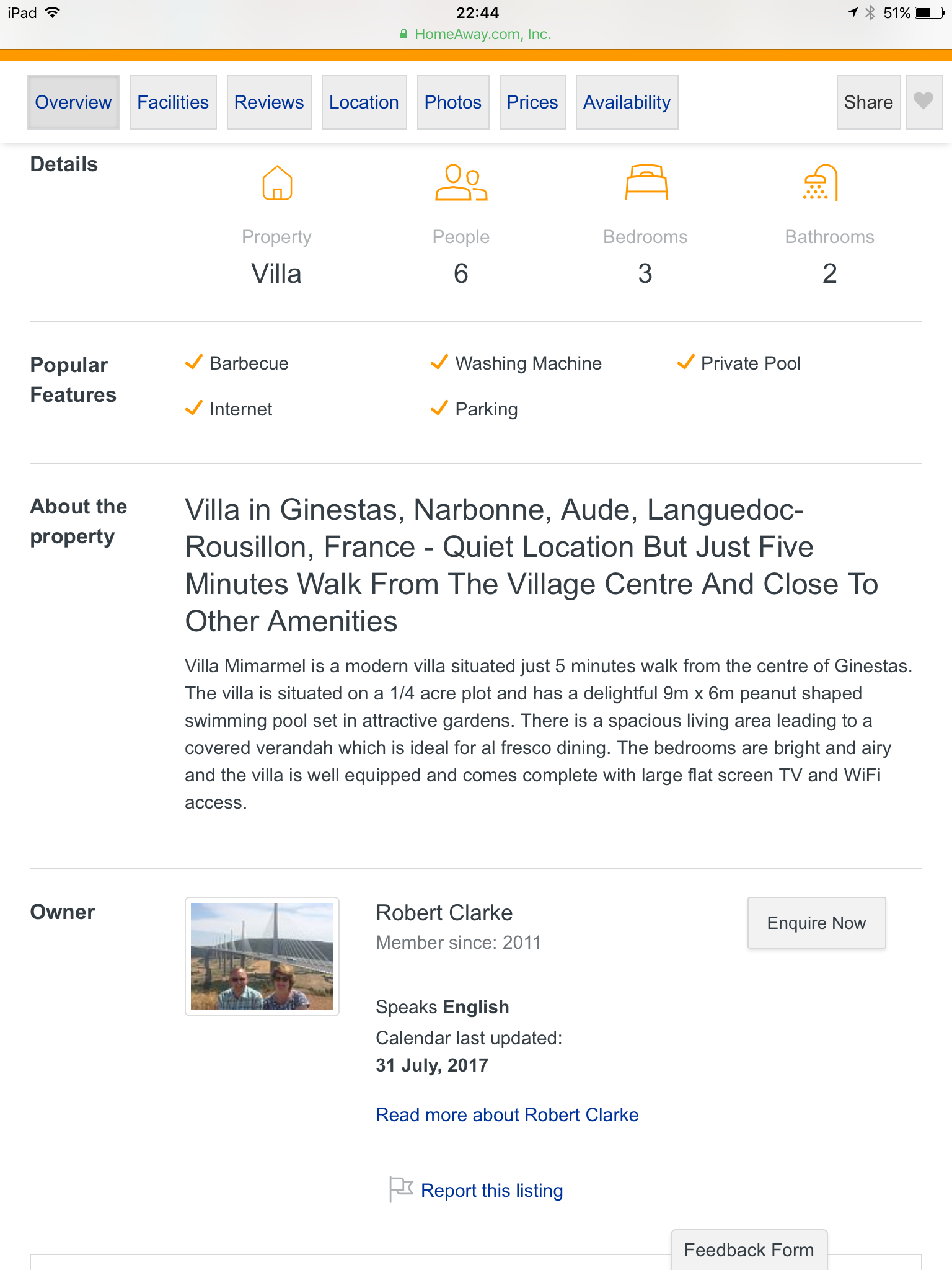Screen dimensions: 952x1270
Task: Tap the green padlock in address bar
Action: (403, 35)
